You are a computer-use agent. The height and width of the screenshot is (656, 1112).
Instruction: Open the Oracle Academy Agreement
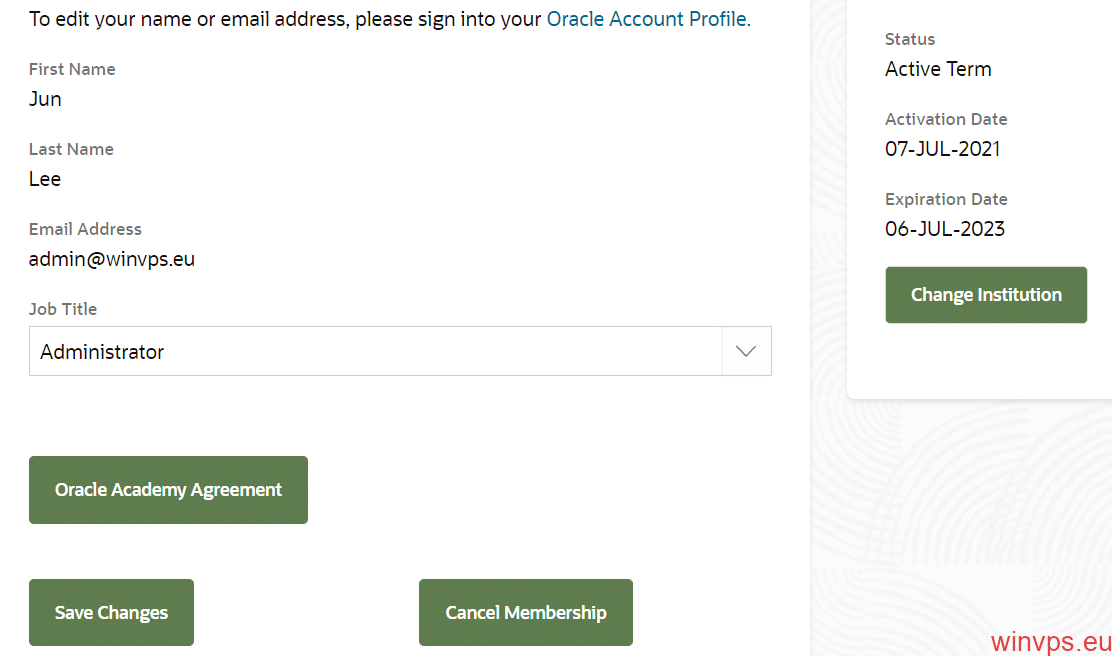pos(168,490)
